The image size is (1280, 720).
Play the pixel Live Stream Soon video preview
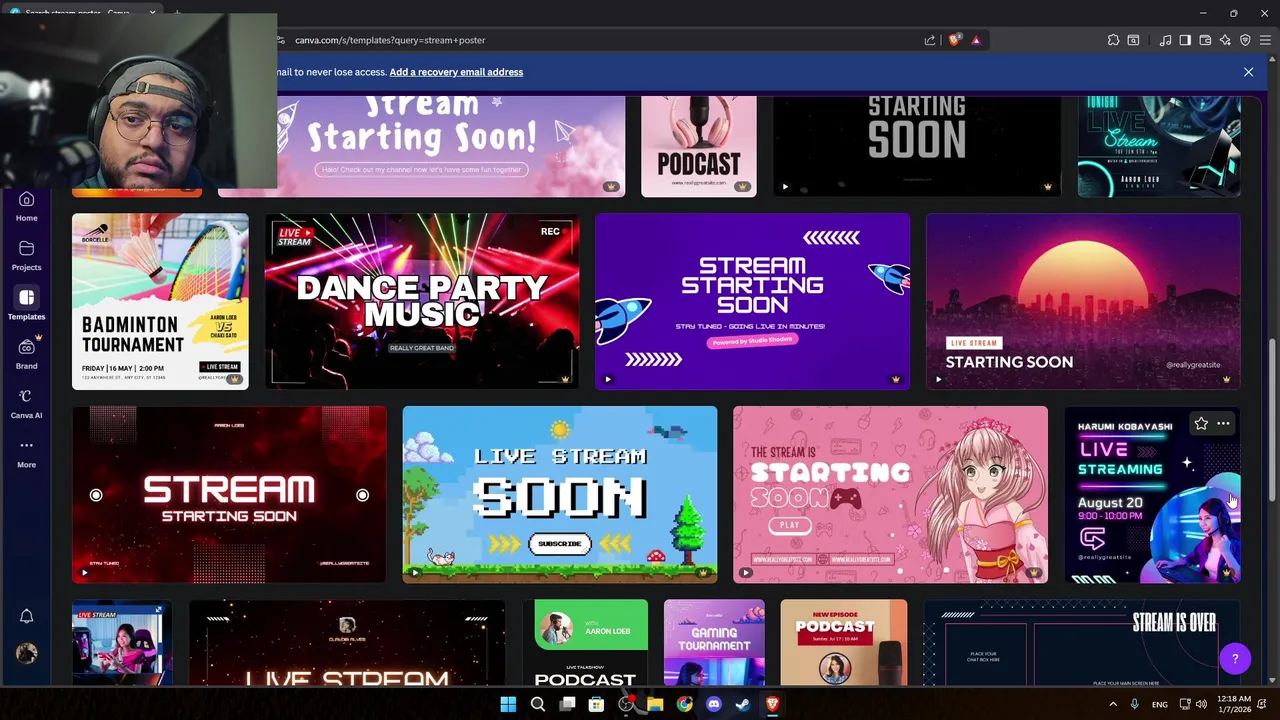(x=415, y=573)
